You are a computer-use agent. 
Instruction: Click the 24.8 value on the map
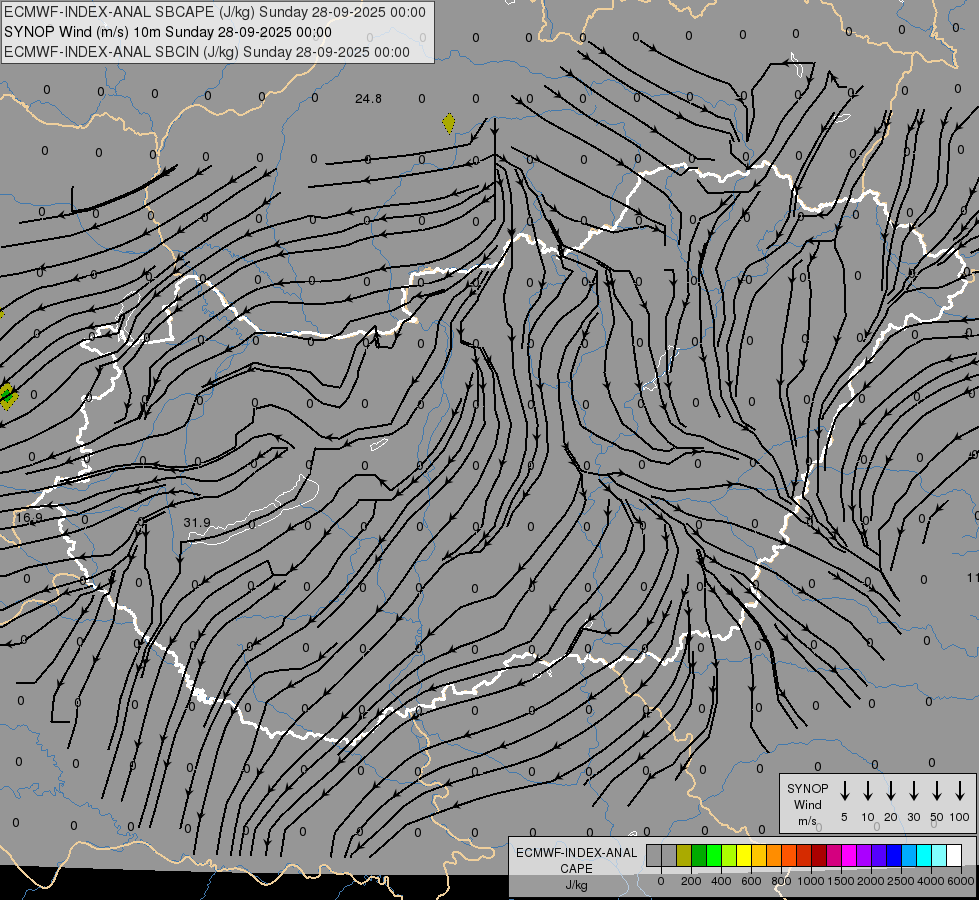point(368,99)
